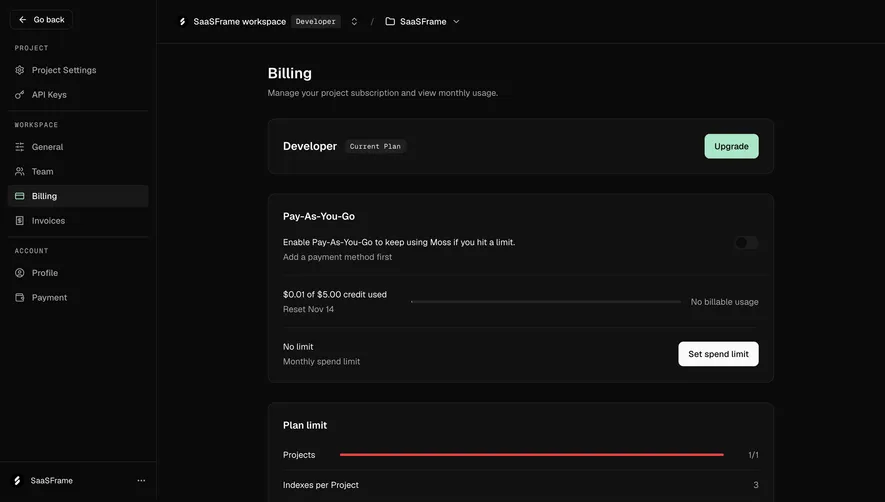Click the API Keys key icon
Image resolution: width=885 pixels, height=502 pixels.
pos(20,95)
